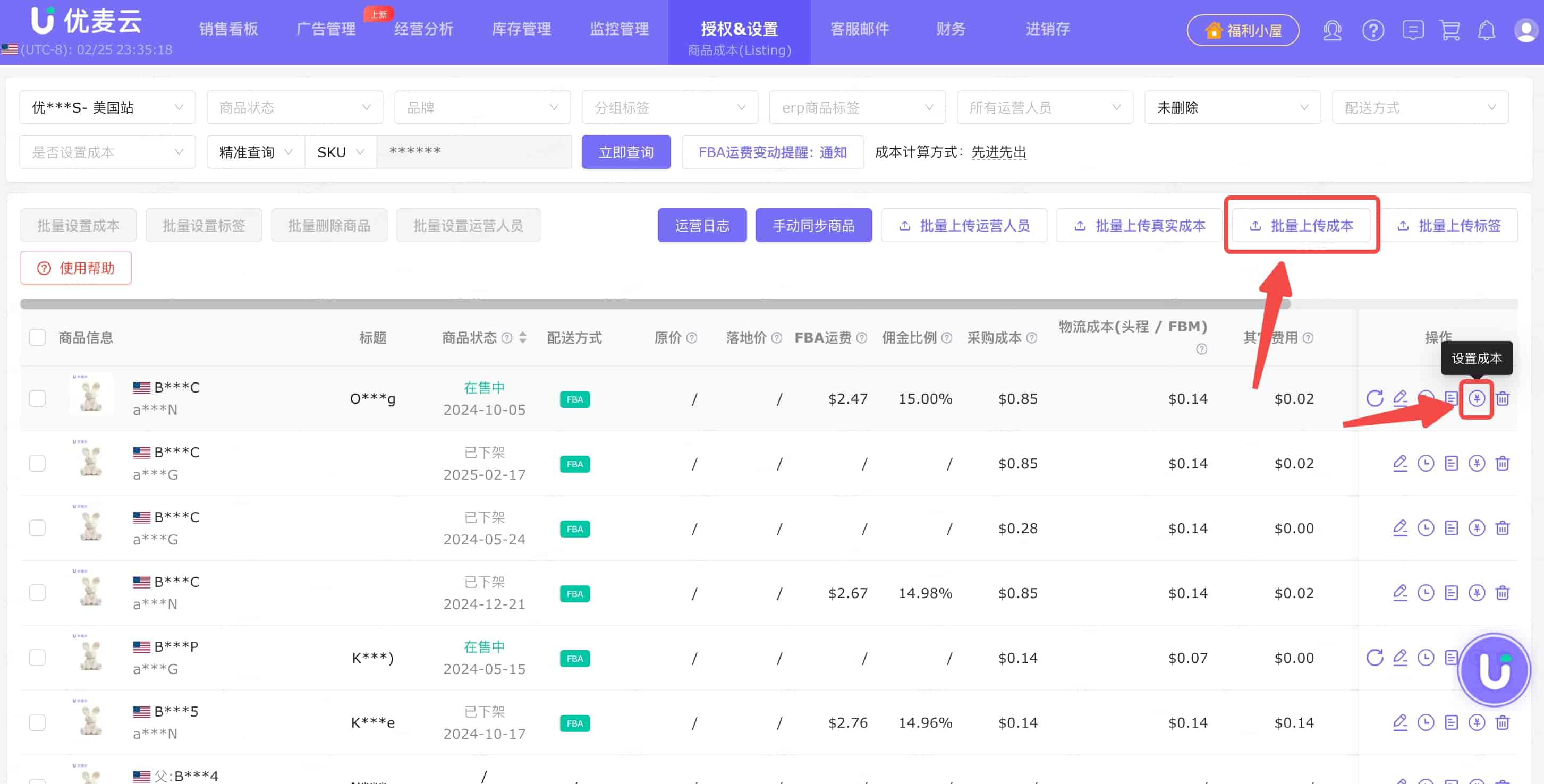The image size is (1544, 784).
Task: Click refresh icon for the 2024-05-15 row
Action: pos(1375,657)
